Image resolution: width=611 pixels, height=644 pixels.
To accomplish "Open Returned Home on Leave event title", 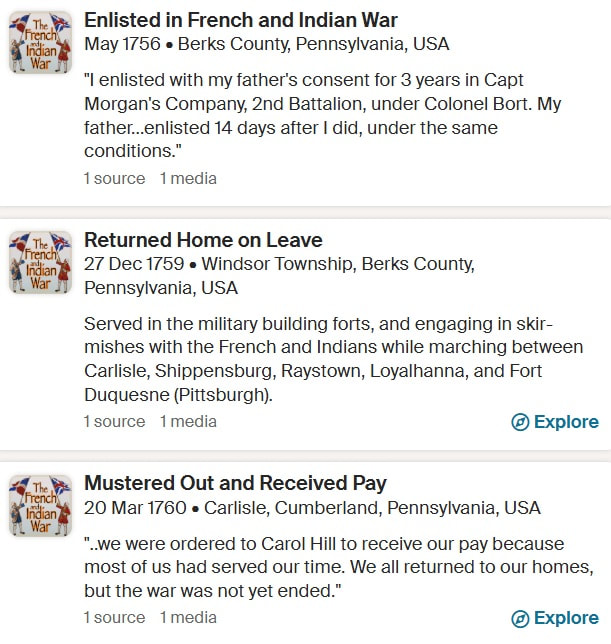I will pyautogui.click(x=203, y=240).
